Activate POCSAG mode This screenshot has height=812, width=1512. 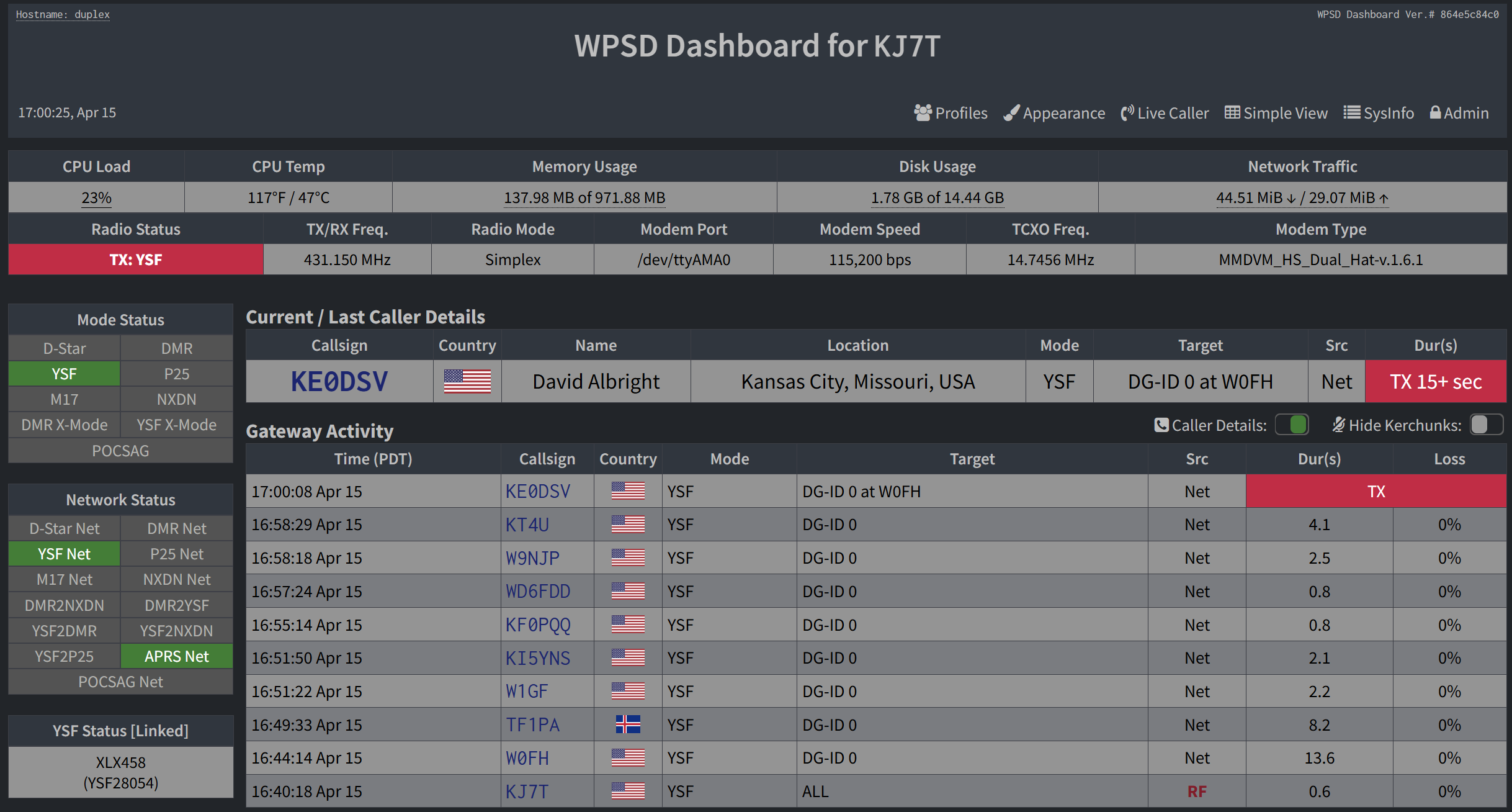(120, 450)
